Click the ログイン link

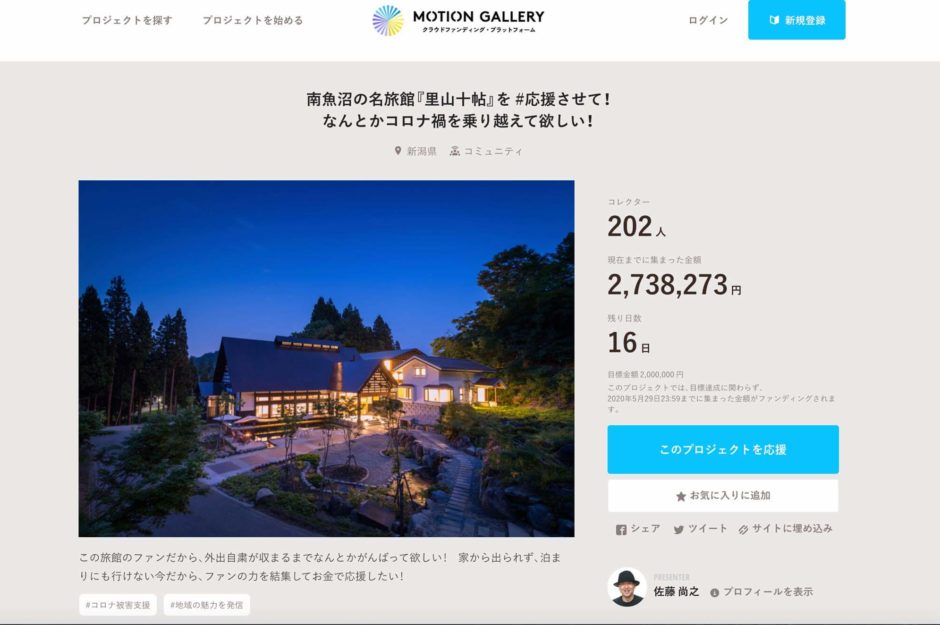click(708, 20)
